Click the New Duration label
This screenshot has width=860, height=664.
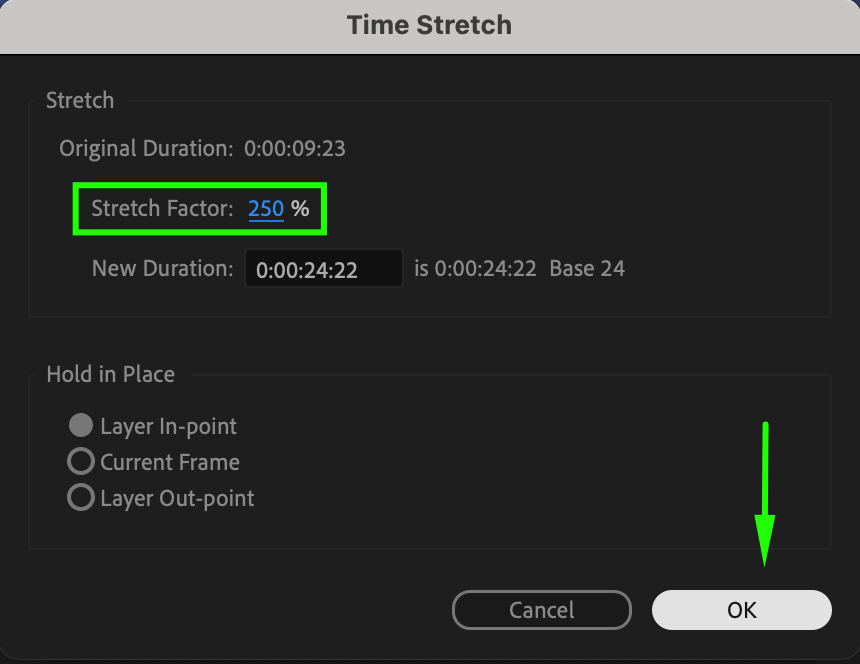162,268
